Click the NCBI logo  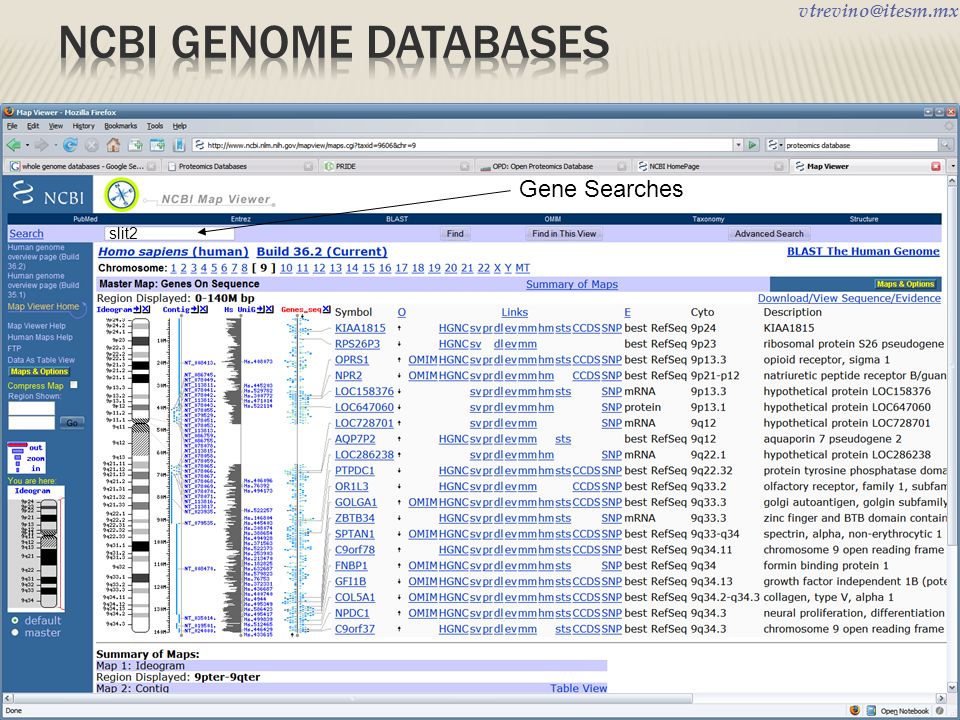point(48,194)
